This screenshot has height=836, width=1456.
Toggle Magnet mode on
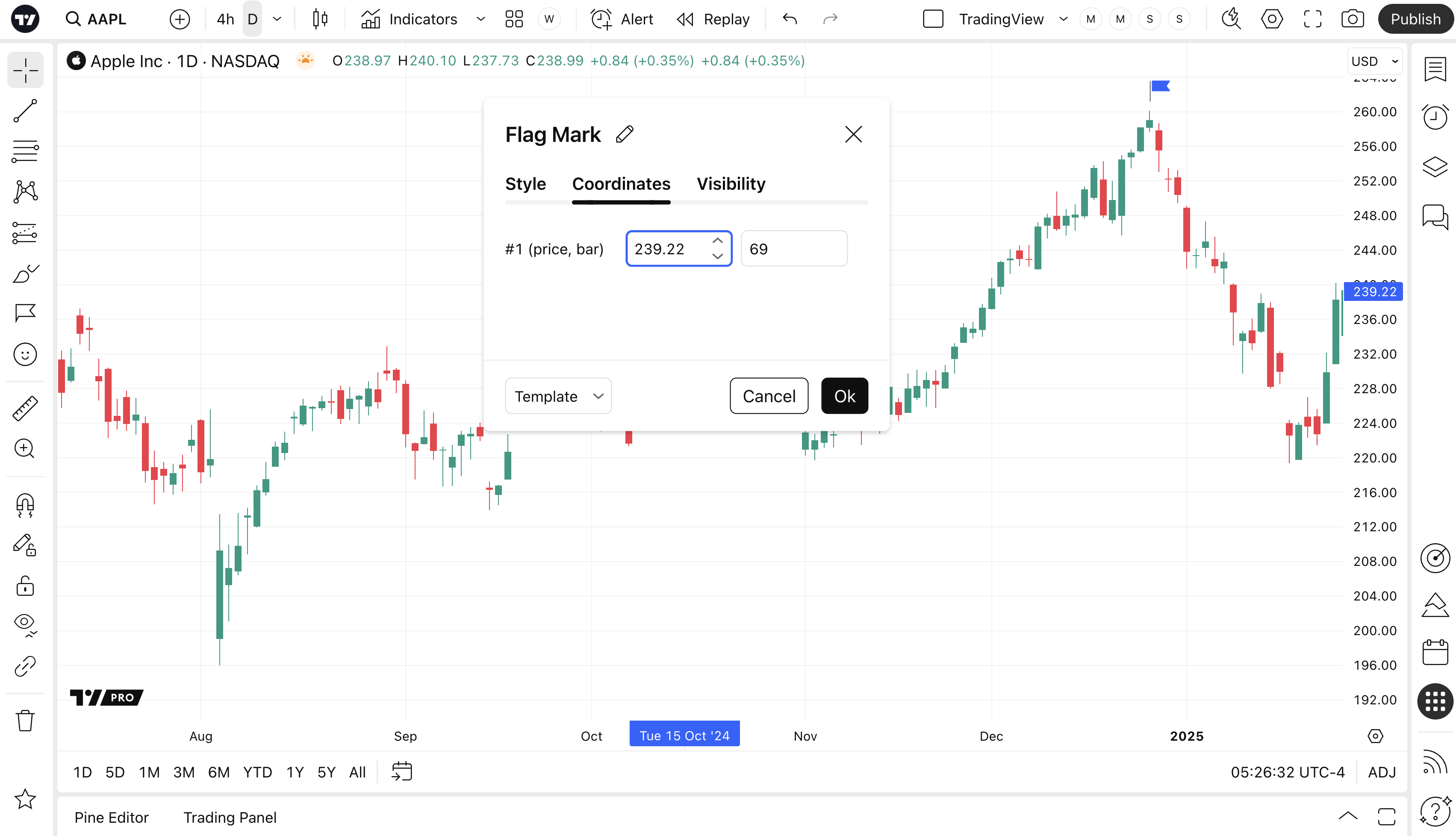pyautogui.click(x=25, y=505)
